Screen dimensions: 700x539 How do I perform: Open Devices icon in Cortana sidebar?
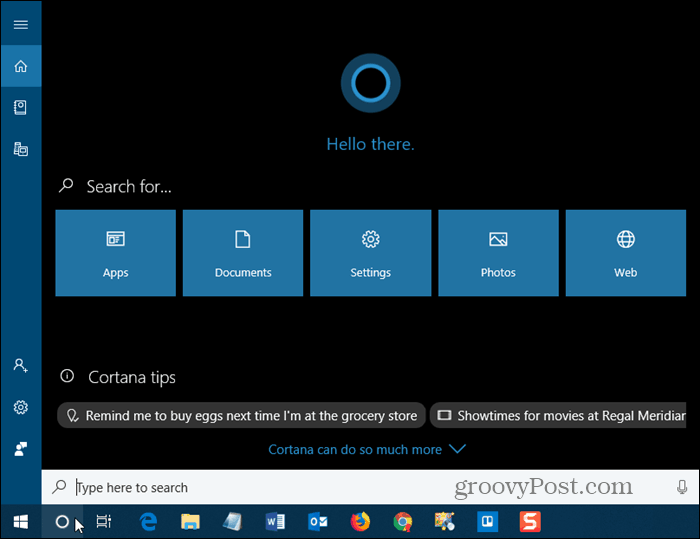click(21, 149)
